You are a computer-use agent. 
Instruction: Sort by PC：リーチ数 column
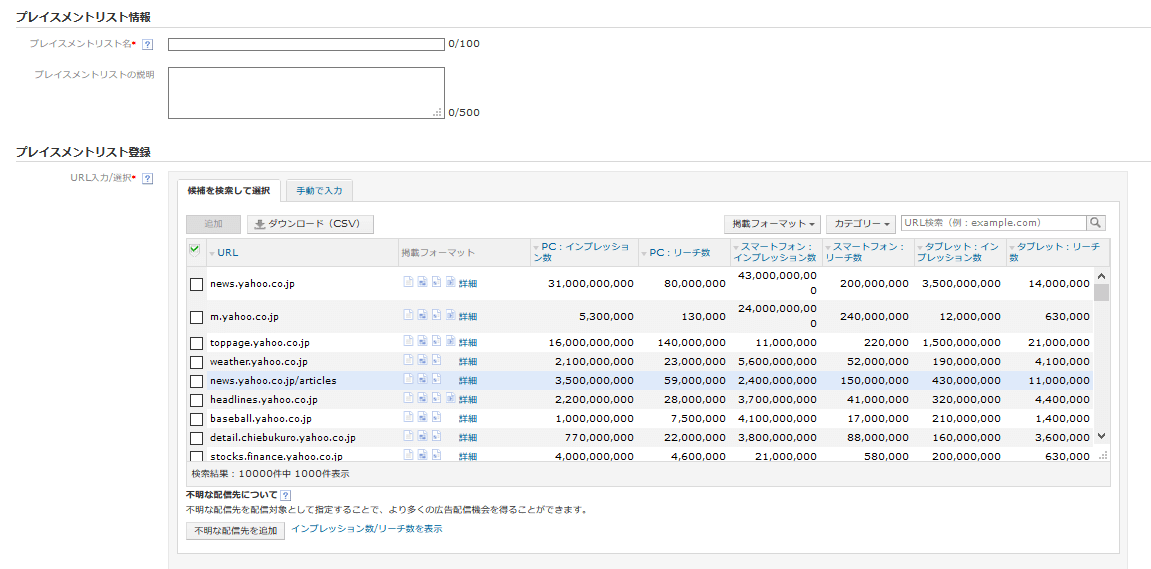click(x=680, y=253)
